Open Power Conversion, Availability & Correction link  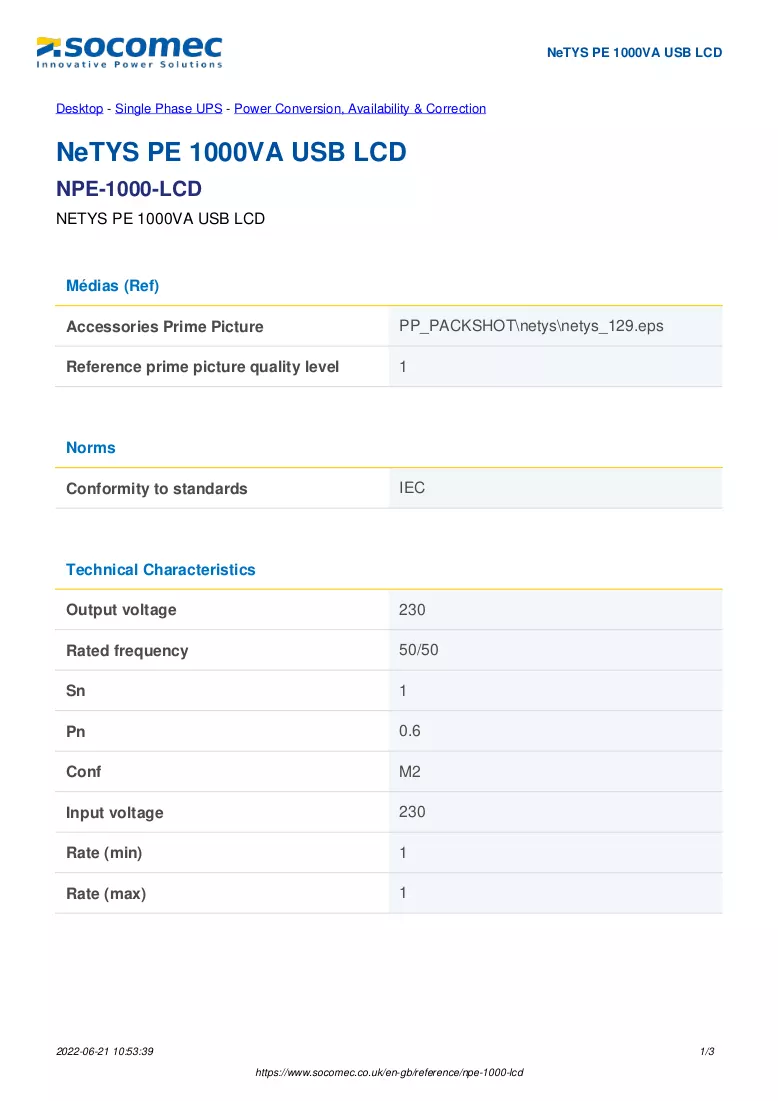(360, 109)
